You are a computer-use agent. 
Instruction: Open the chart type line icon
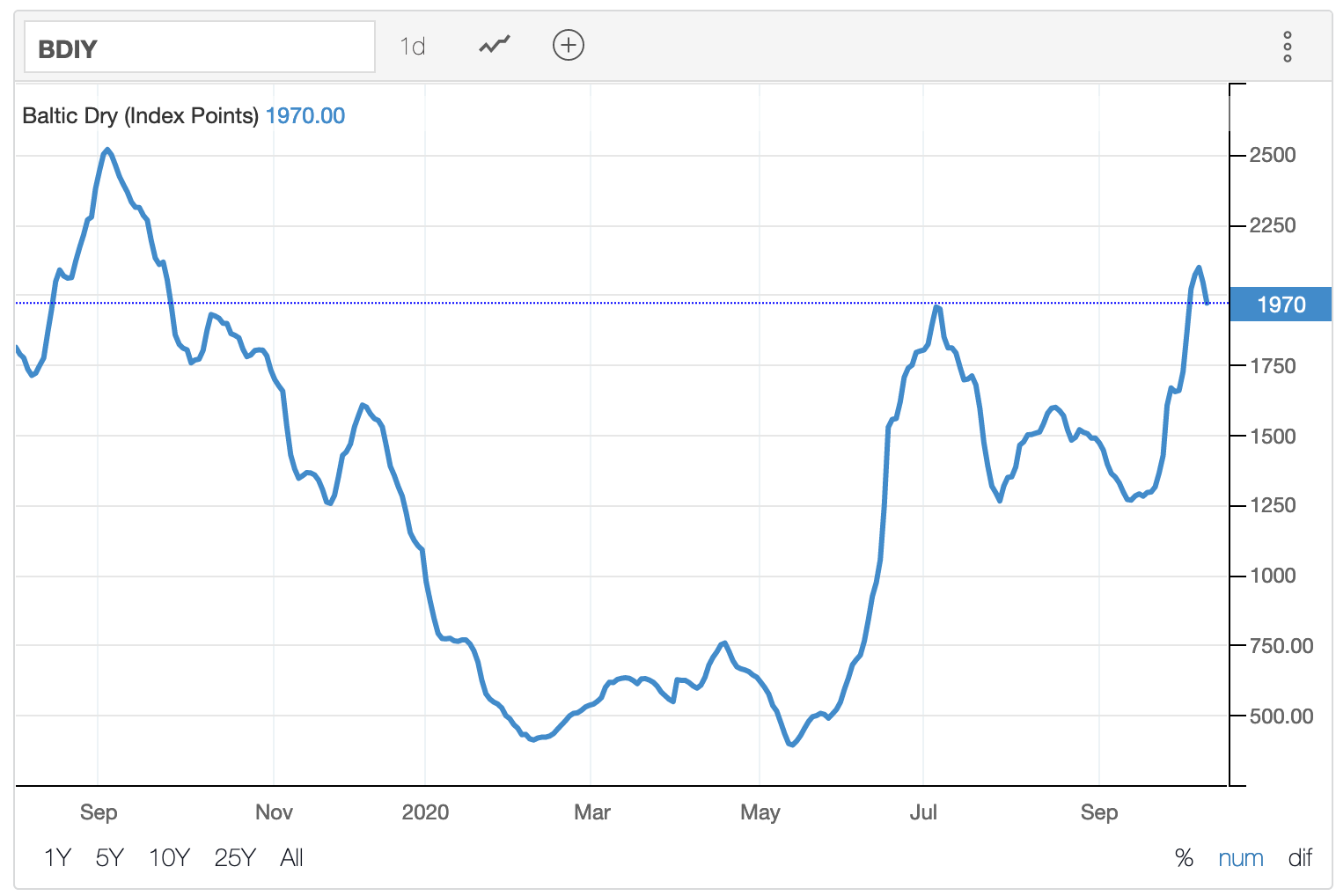point(495,45)
